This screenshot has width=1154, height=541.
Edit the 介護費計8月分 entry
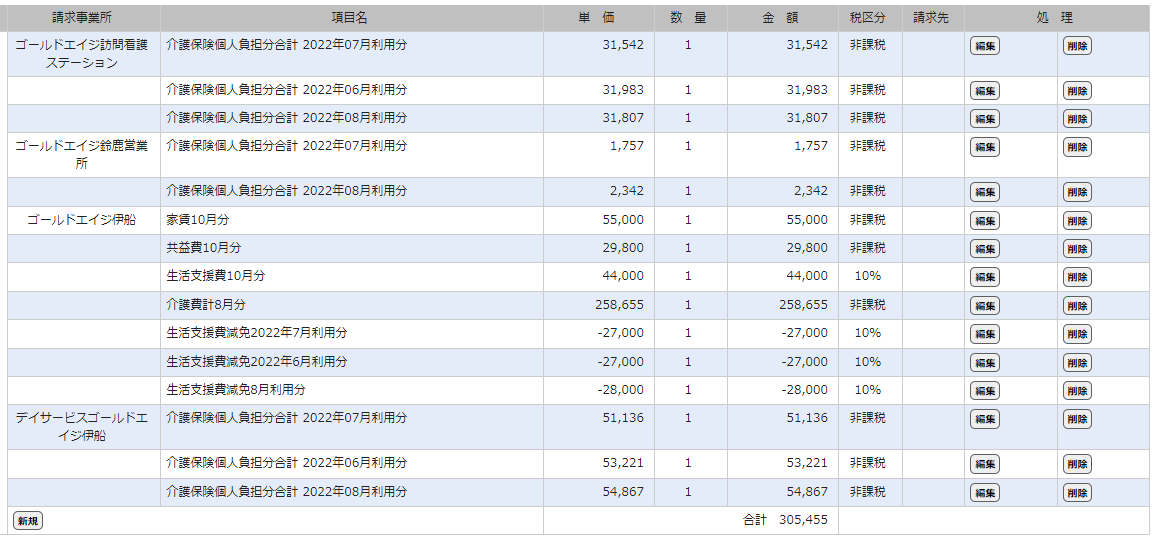click(984, 306)
